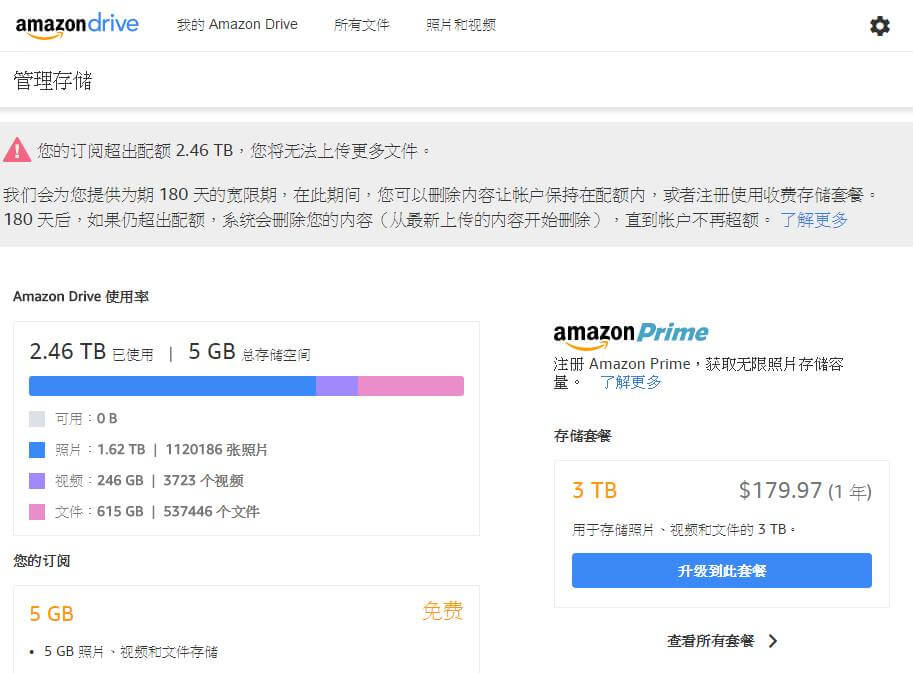Click the blue photos legend square
The width and height of the screenshot is (913, 673).
[37, 450]
